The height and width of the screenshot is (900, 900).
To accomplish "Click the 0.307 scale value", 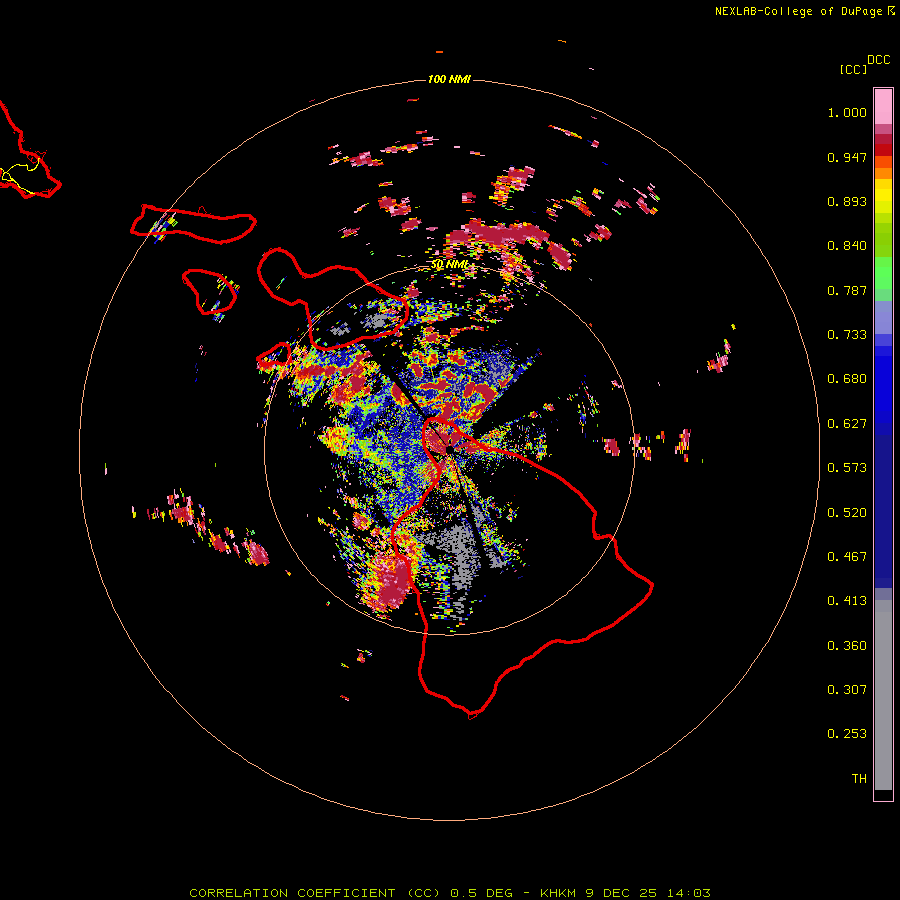I will click(847, 689).
